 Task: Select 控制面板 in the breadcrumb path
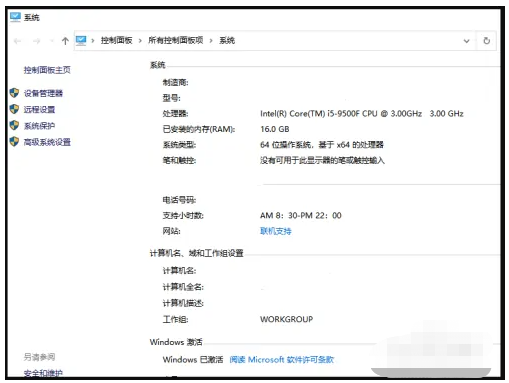(117, 40)
